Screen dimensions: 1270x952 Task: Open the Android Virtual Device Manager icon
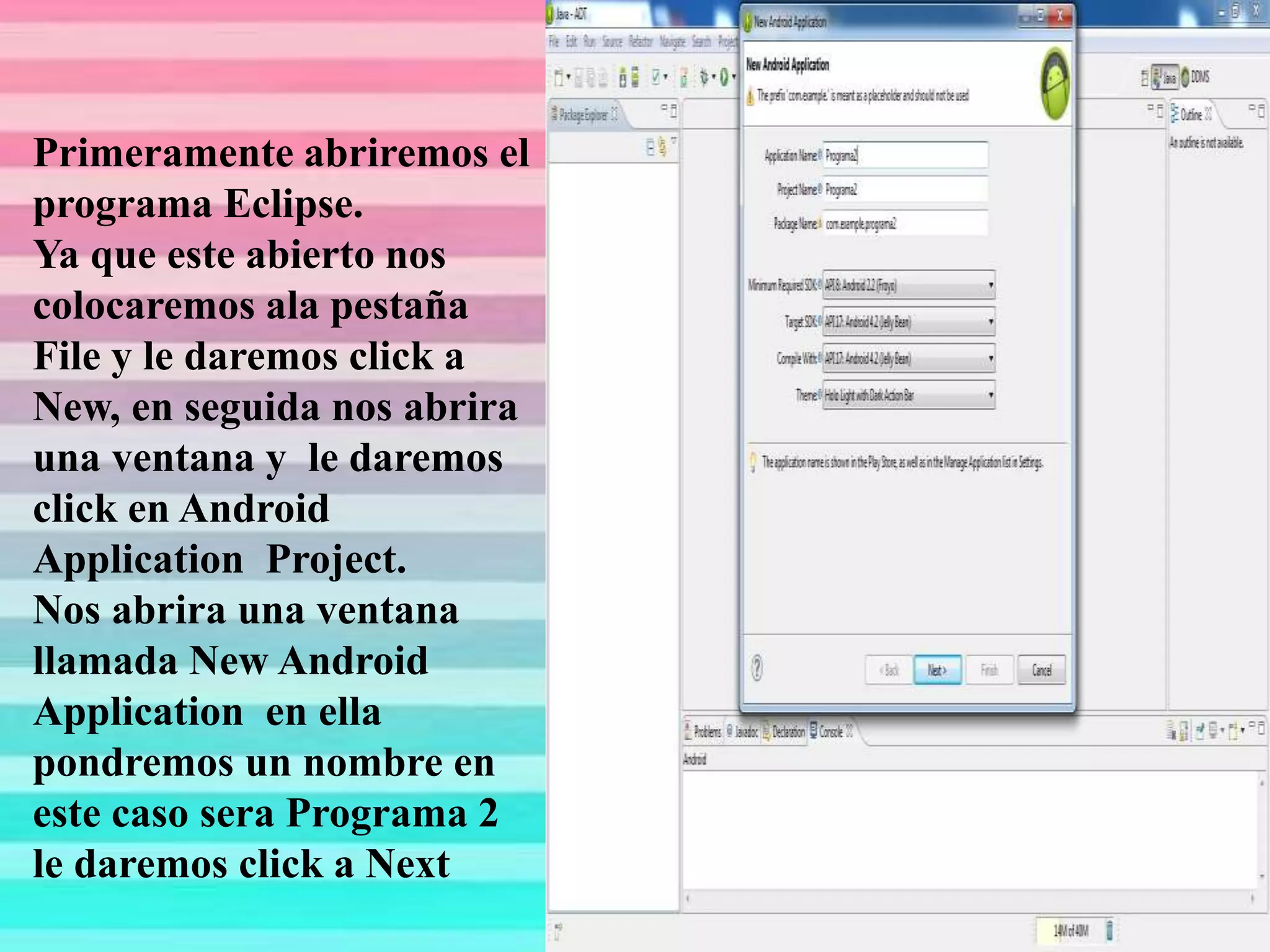635,78
